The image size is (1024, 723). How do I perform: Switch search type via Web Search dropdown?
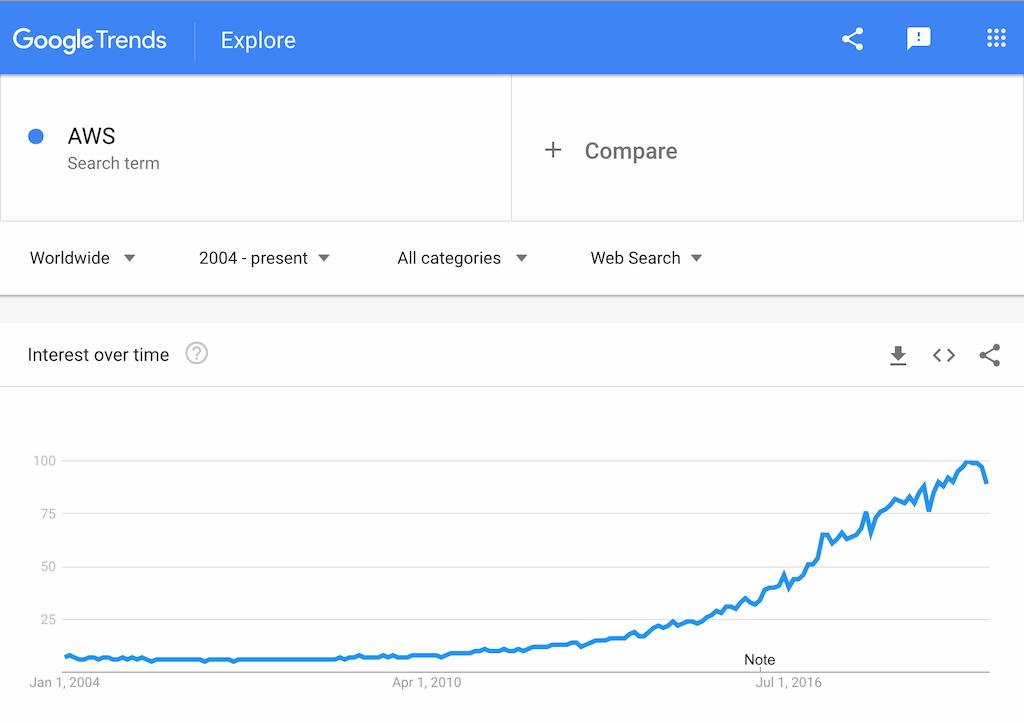tap(646, 257)
